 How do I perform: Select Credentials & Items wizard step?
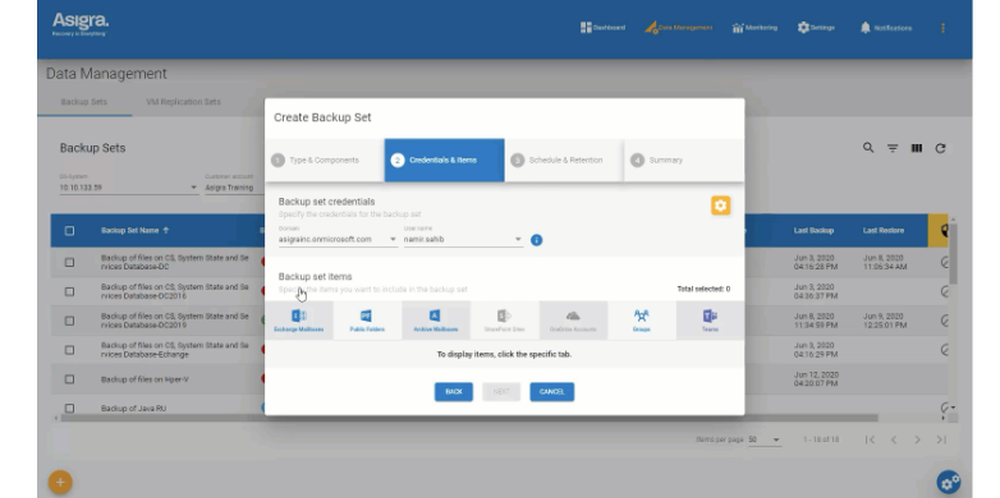click(x=444, y=160)
